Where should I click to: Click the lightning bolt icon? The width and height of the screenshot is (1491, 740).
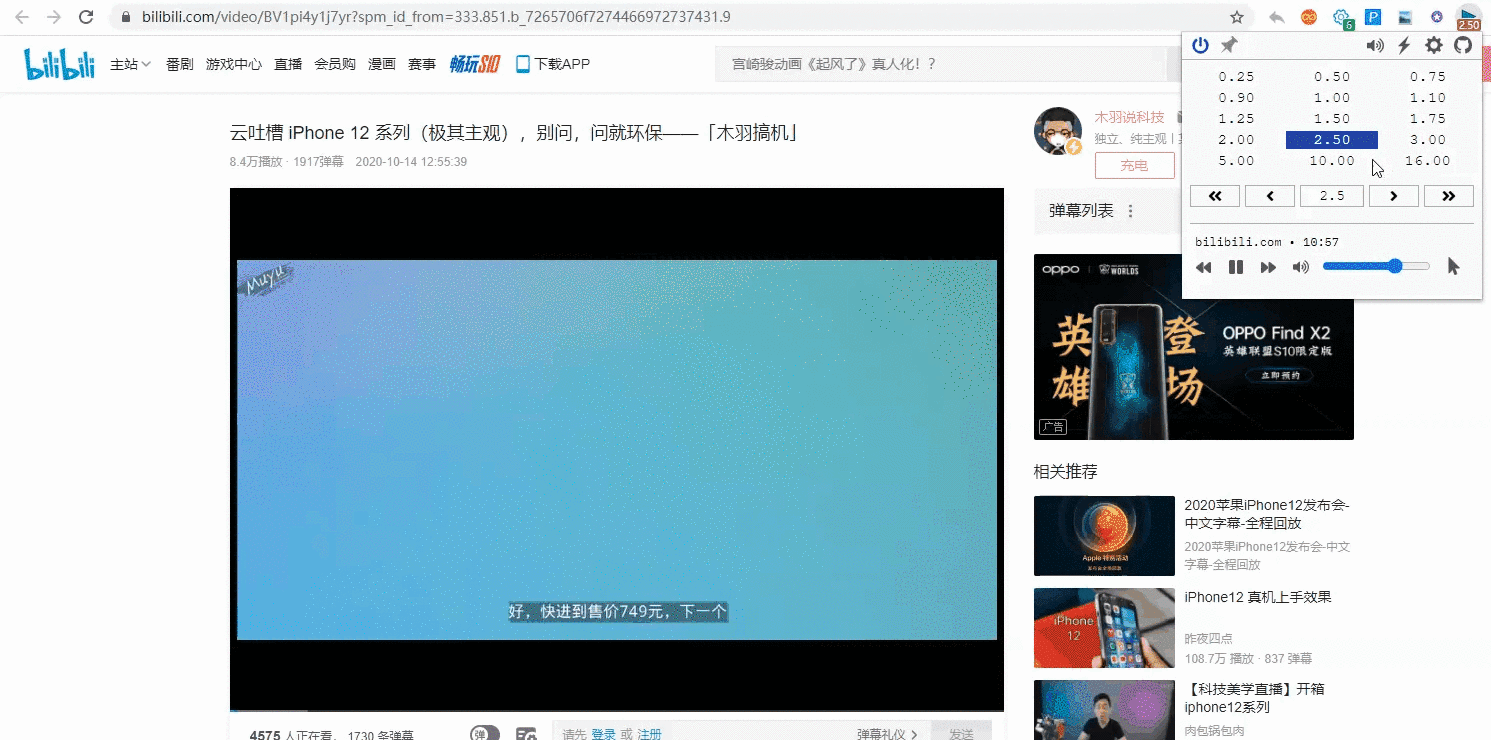(x=1404, y=45)
